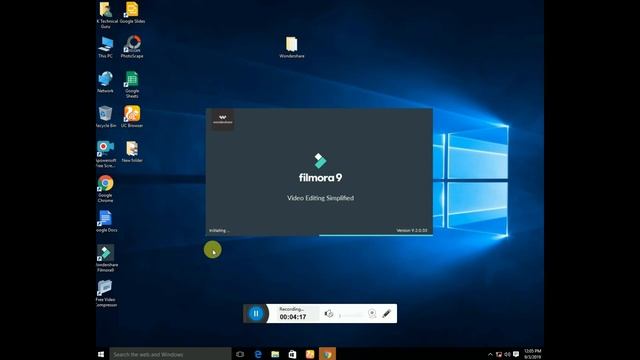Open the Action Center notifications icon

516,354
